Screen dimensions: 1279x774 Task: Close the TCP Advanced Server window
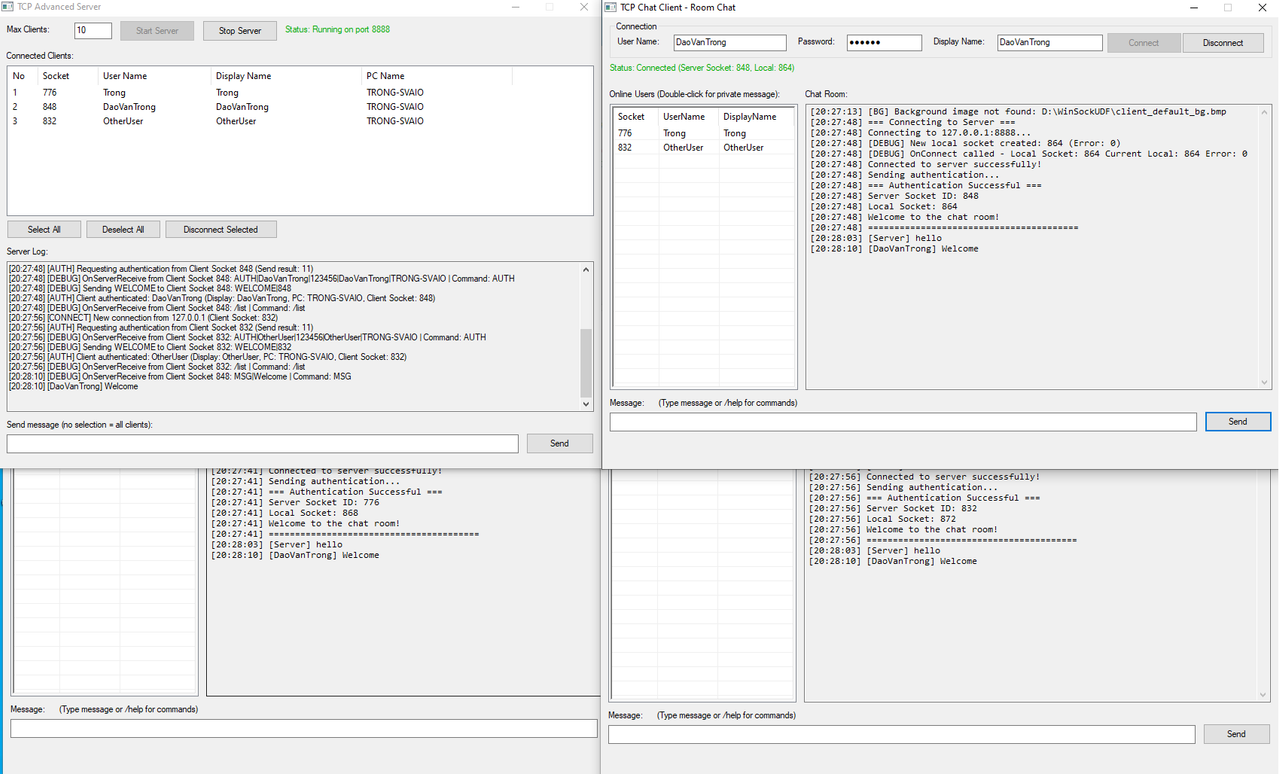coord(584,7)
